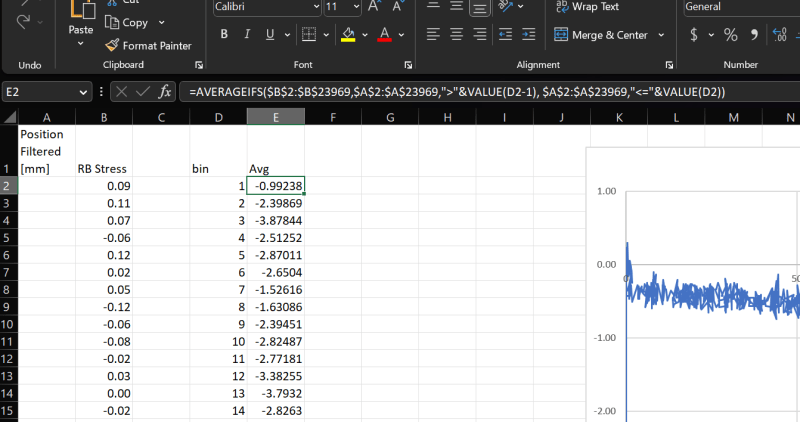Select row 5 header
The width and height of the screenshot is (800, 422).
click(x=9, y=238)
